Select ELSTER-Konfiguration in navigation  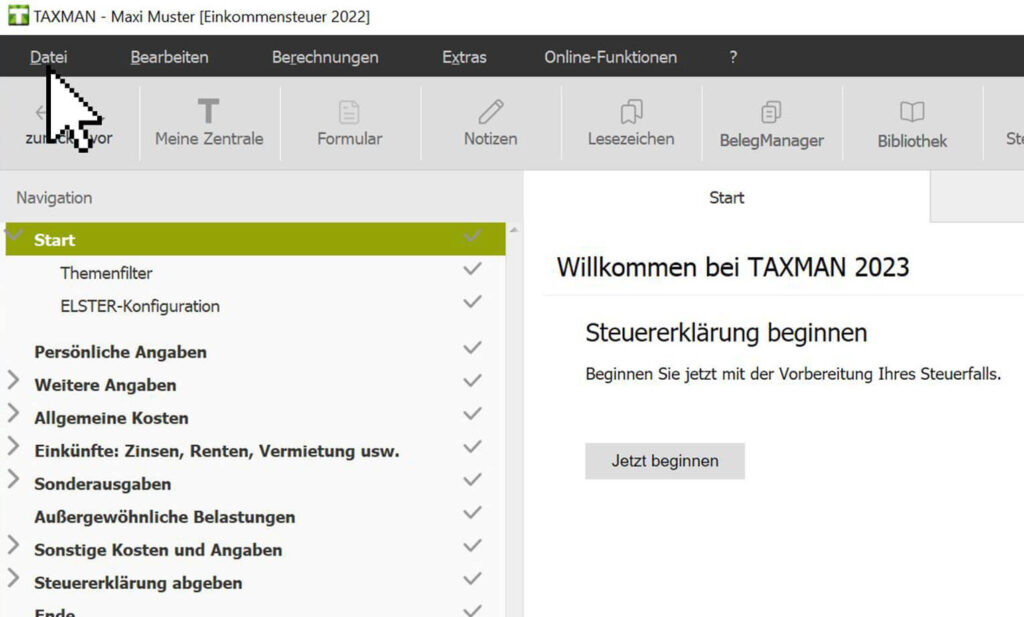click(140, 306)
